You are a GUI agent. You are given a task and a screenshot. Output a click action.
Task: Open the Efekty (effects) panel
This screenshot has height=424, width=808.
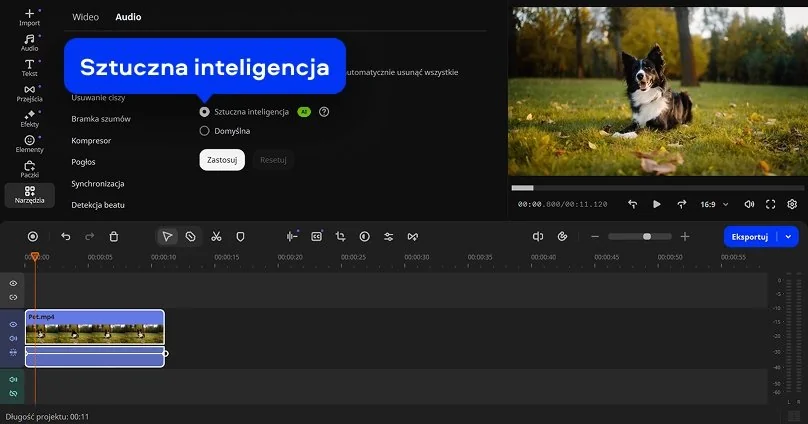(x=29, y=118)
